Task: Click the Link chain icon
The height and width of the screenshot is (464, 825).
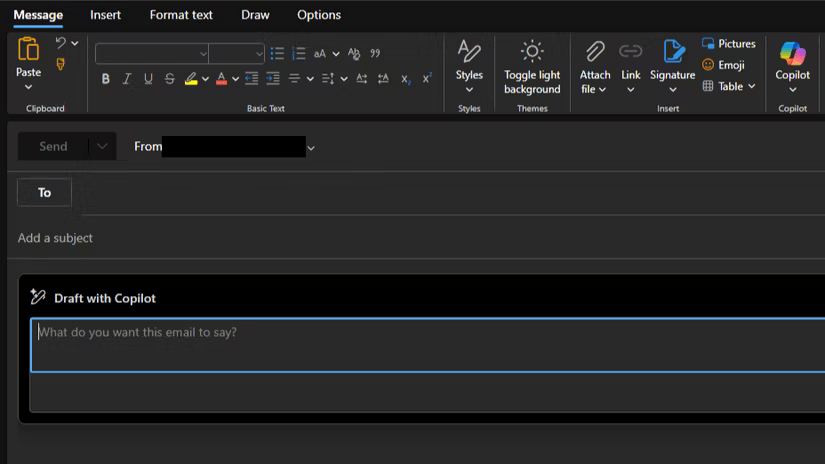Action: click(x=630, y=51)
